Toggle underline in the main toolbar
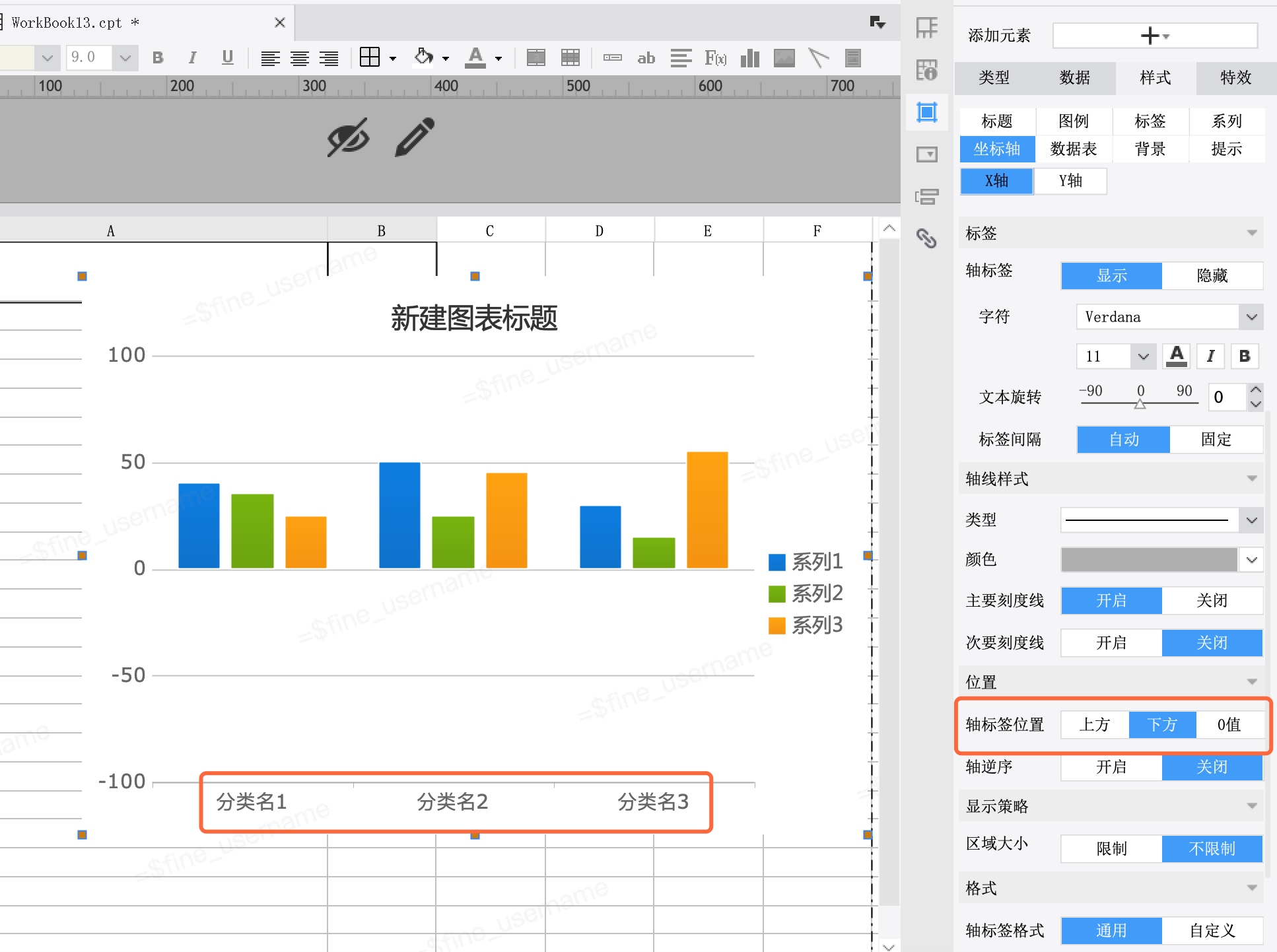The image size is (1277, 952). point(228,58)
